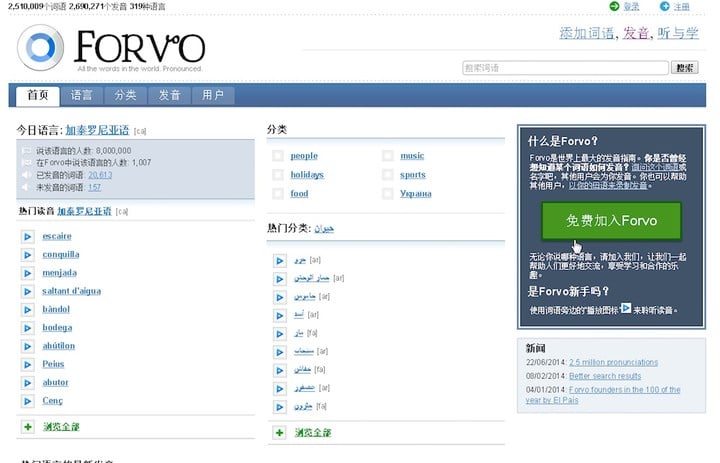Play pronunciation of bodega

point(28,328)
